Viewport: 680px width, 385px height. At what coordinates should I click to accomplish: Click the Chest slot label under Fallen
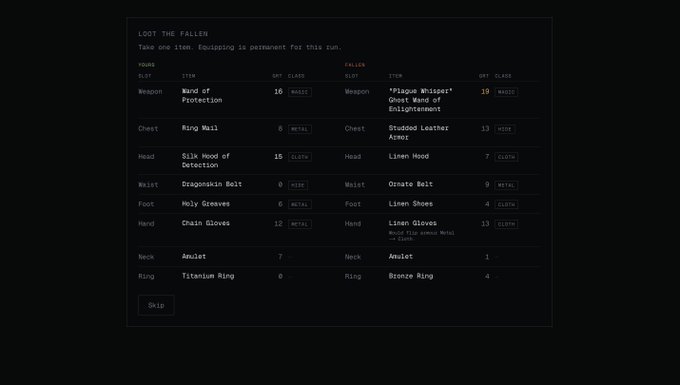[x=355, y=129]
